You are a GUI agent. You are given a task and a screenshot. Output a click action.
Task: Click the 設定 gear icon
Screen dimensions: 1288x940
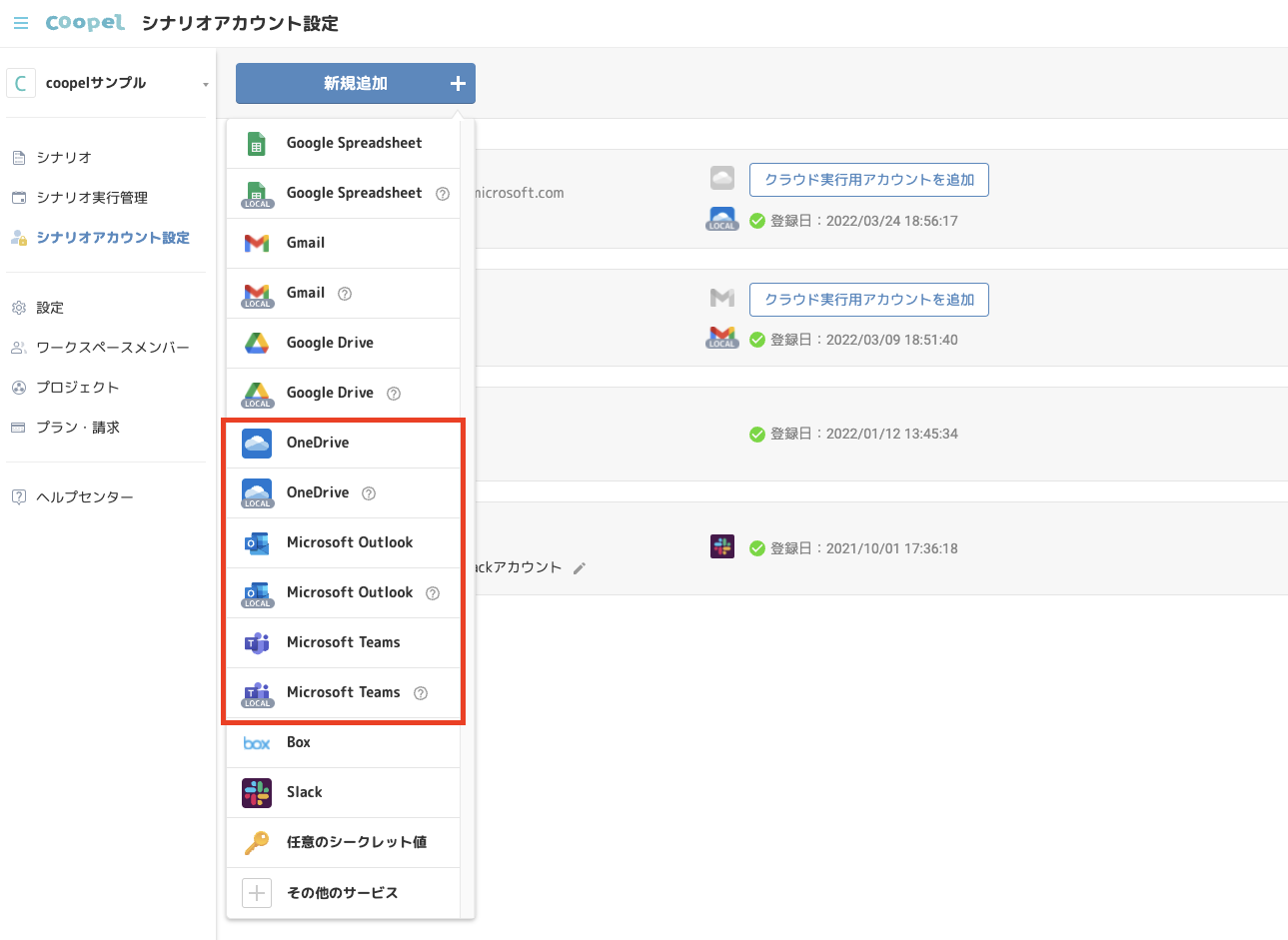click(x=18, y=308)
